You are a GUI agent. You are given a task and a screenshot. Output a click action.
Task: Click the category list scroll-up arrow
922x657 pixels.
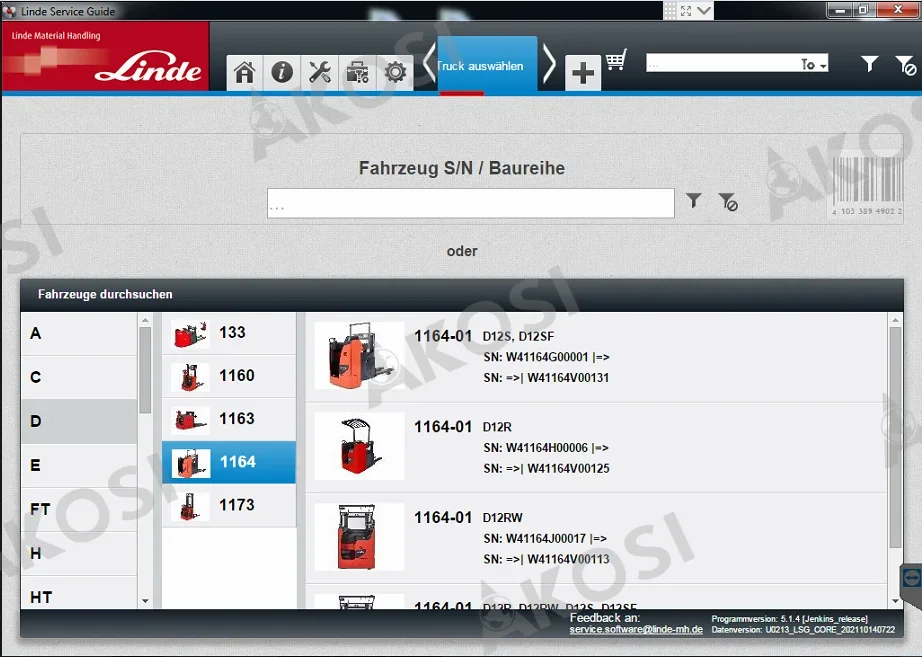145,320
